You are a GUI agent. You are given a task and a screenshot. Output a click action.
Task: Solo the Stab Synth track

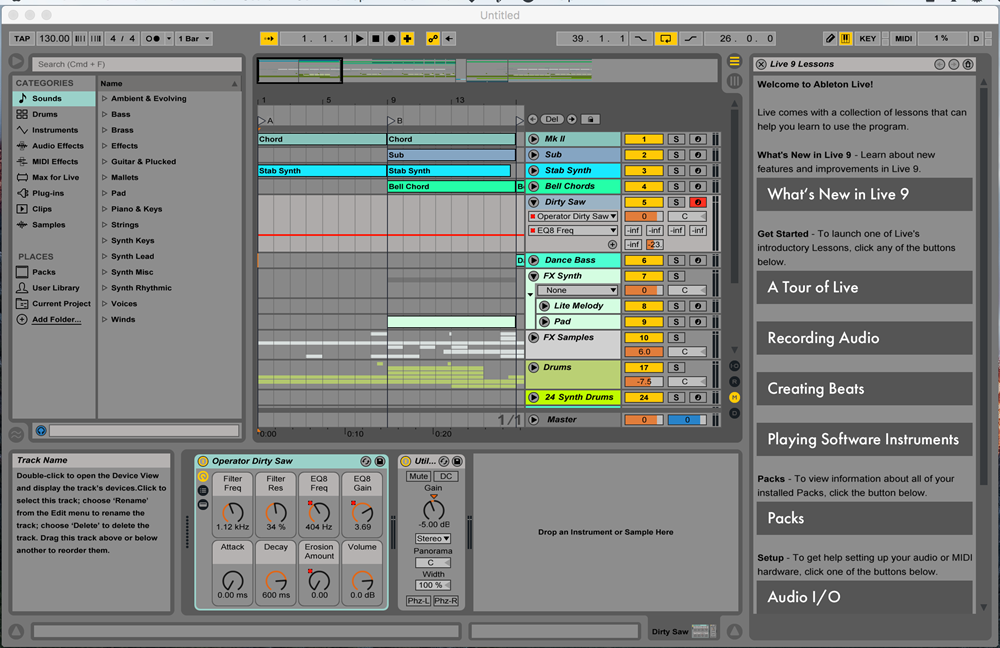676,171
